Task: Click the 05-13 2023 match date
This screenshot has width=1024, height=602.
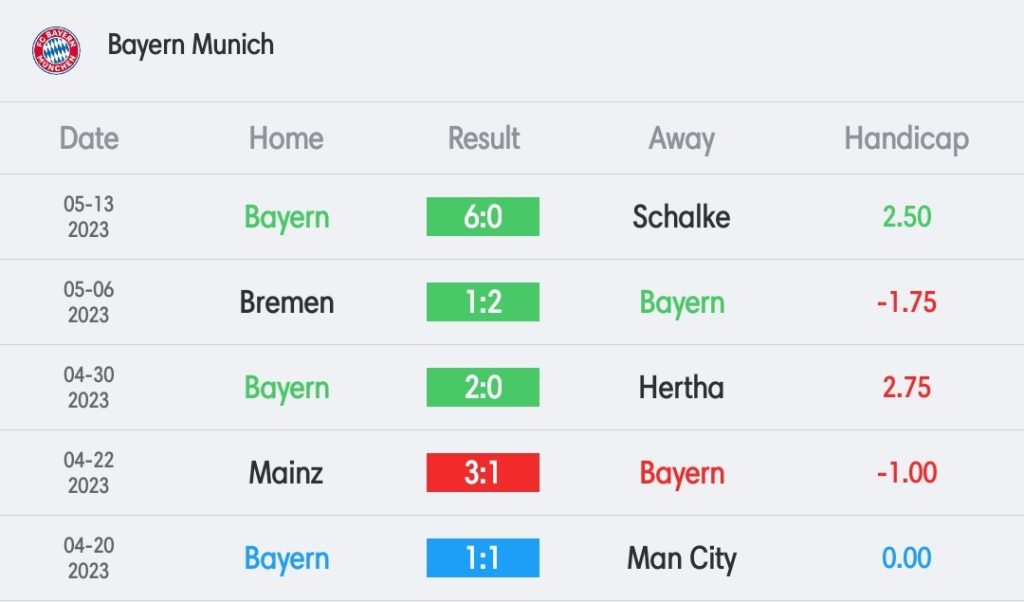Action: click(x=89, y=217)
